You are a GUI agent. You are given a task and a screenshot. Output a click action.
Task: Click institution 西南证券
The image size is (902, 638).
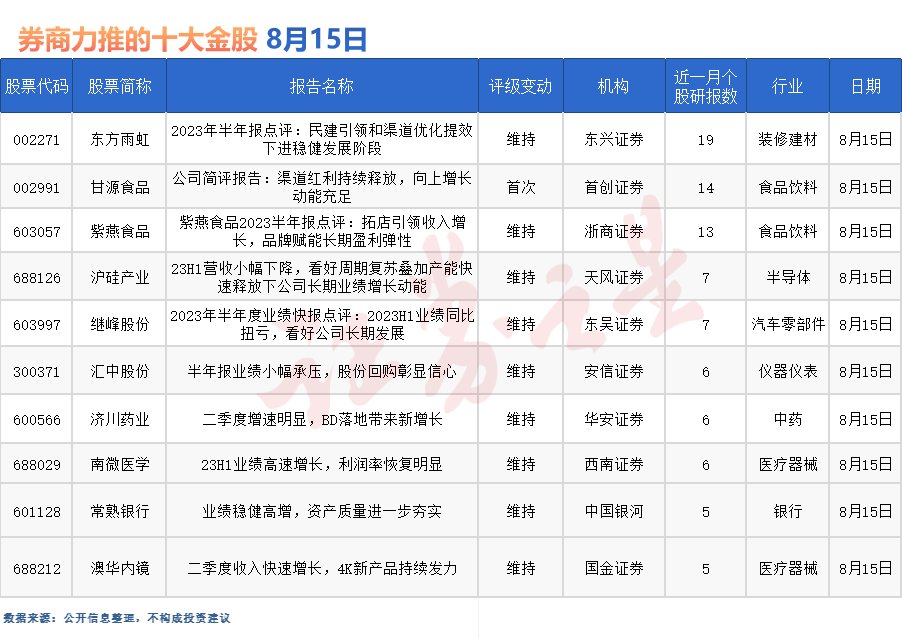614,464
